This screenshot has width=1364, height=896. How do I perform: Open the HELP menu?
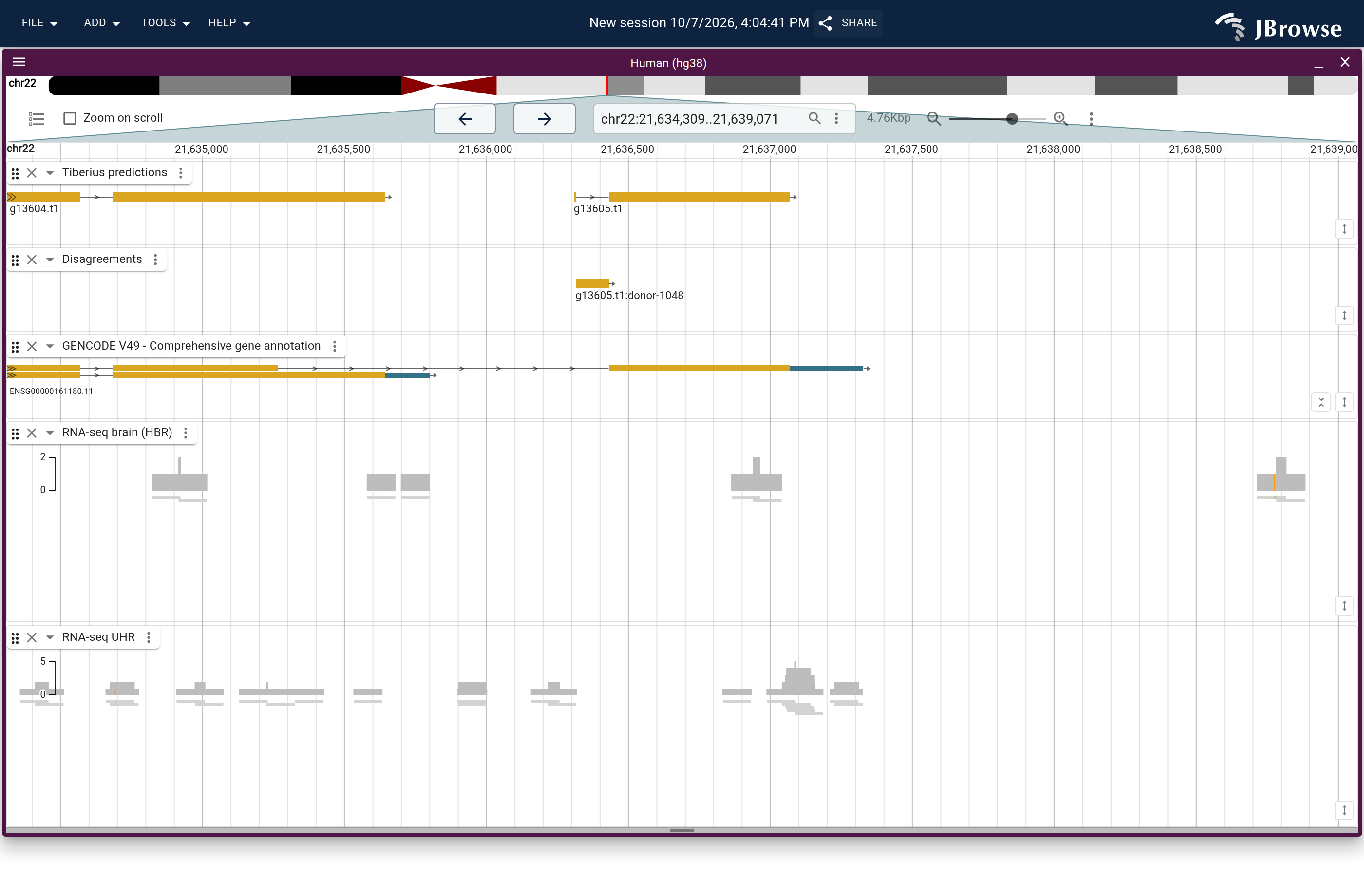[x=229, y=23]
